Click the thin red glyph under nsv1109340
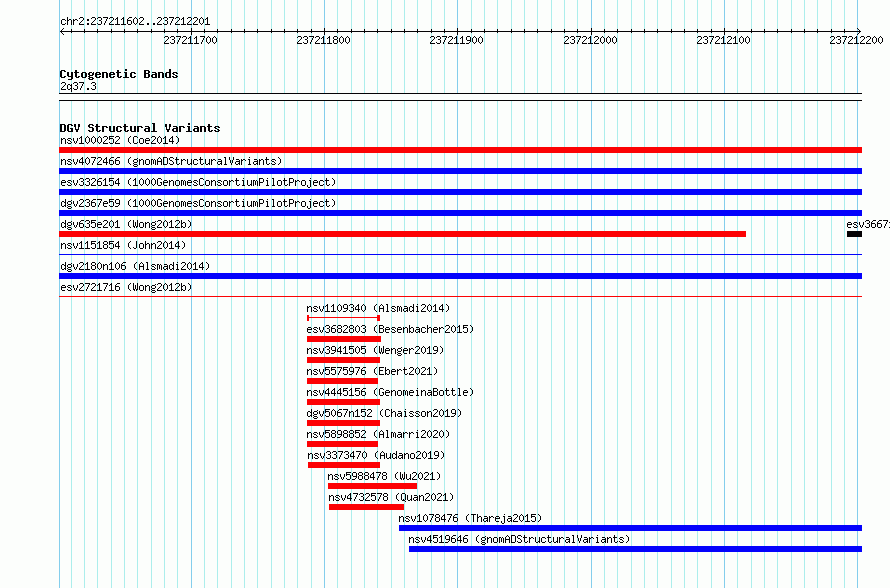This screenshot has width=890, height=588. click(x=343, y=318)
